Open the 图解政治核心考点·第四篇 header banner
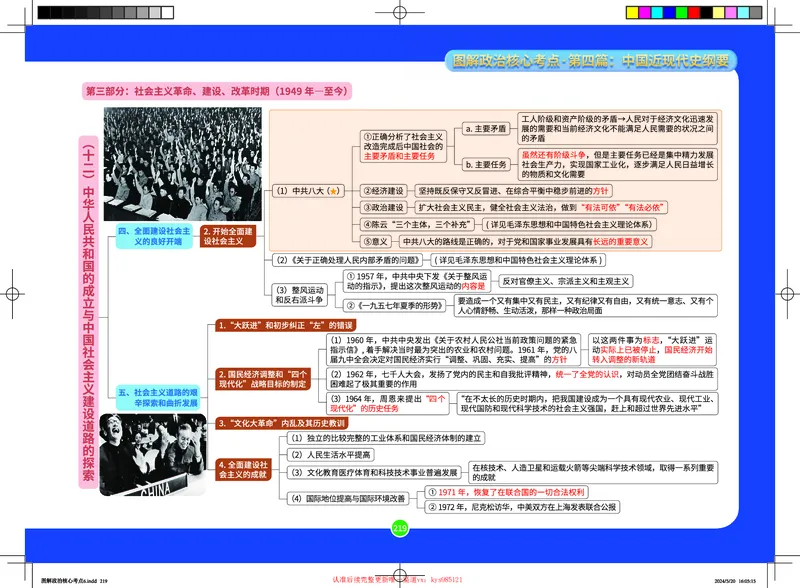This screenshot has height=588, width=800. pos(592,60)
